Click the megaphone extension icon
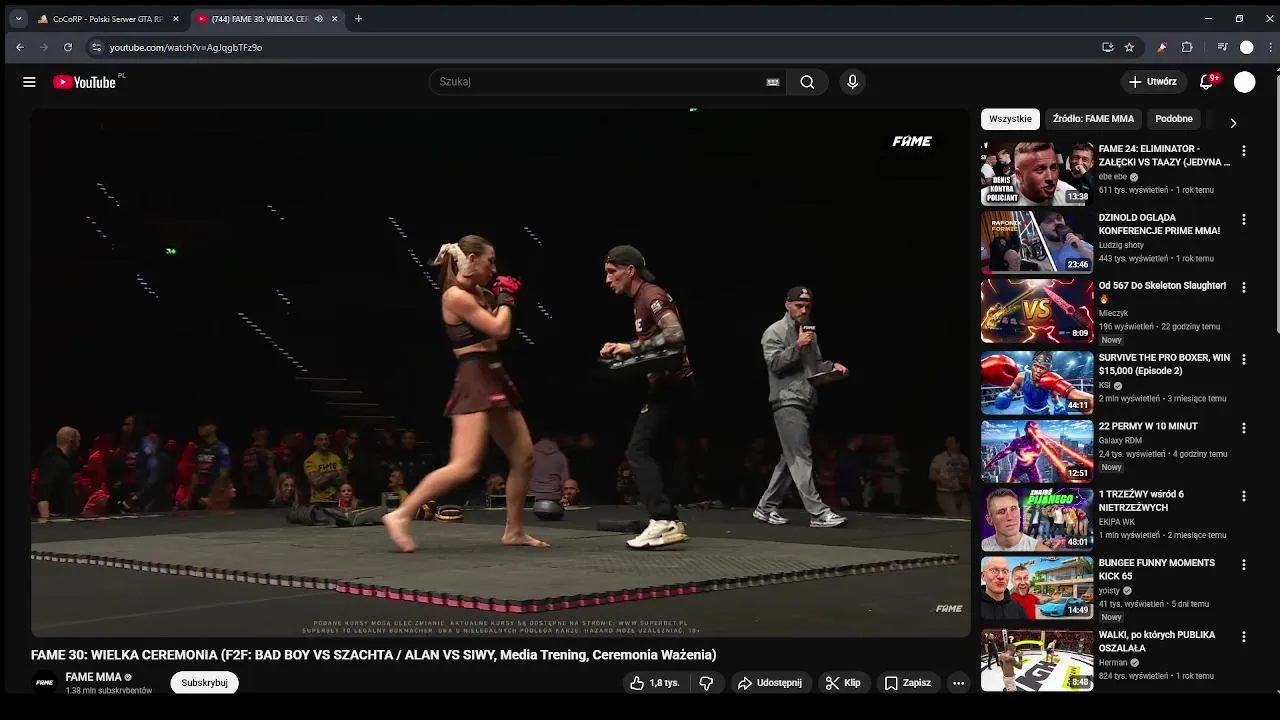 (1161, 47)
